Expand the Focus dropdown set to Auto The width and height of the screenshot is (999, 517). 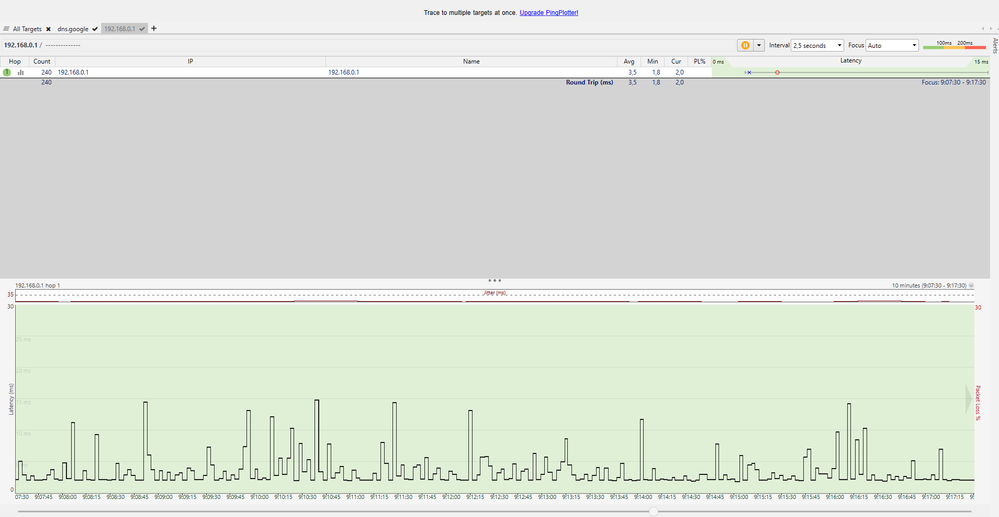(x=892, y=45)
